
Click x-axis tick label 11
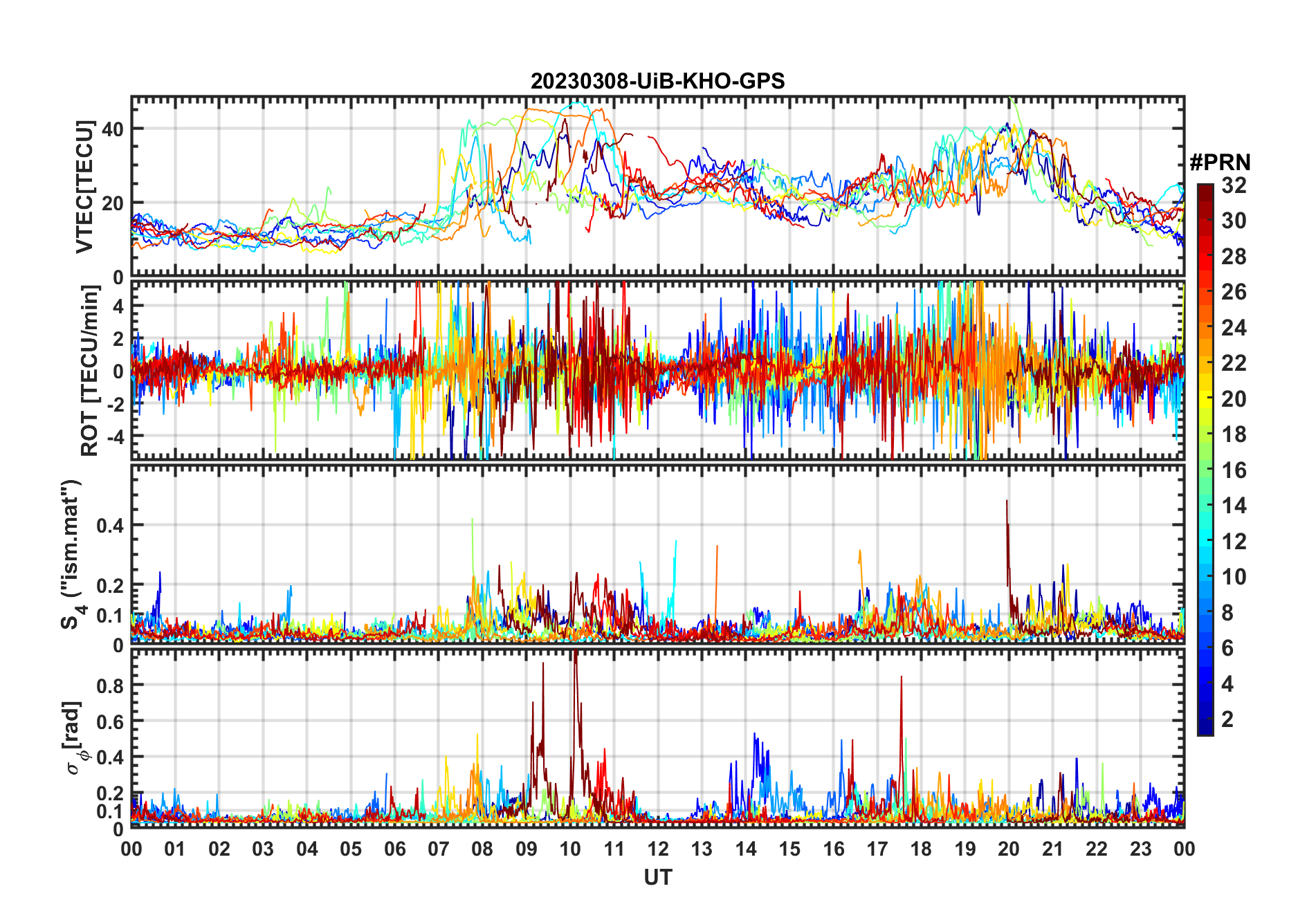[x=614, y=849]
